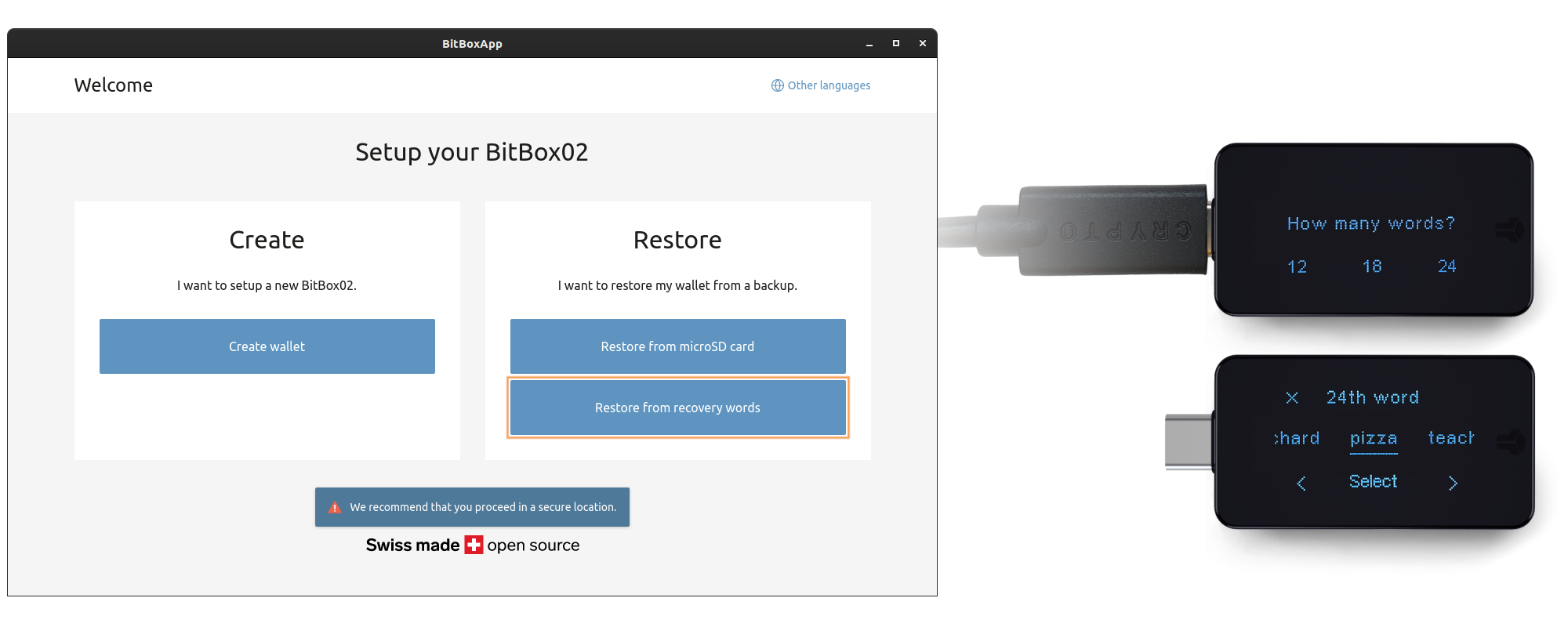Click the secure location recommendation banner
The height and width of the screenshot is (627, 1568).
[472, 507]
